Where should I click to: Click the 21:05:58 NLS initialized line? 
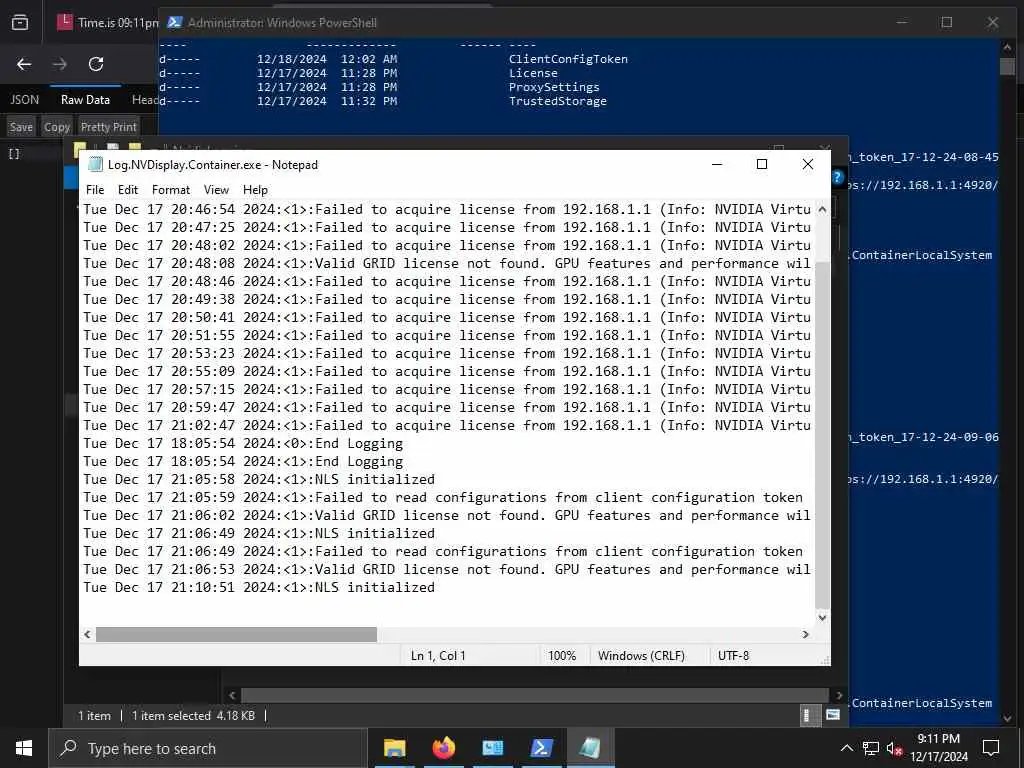(x=259, y=479)
